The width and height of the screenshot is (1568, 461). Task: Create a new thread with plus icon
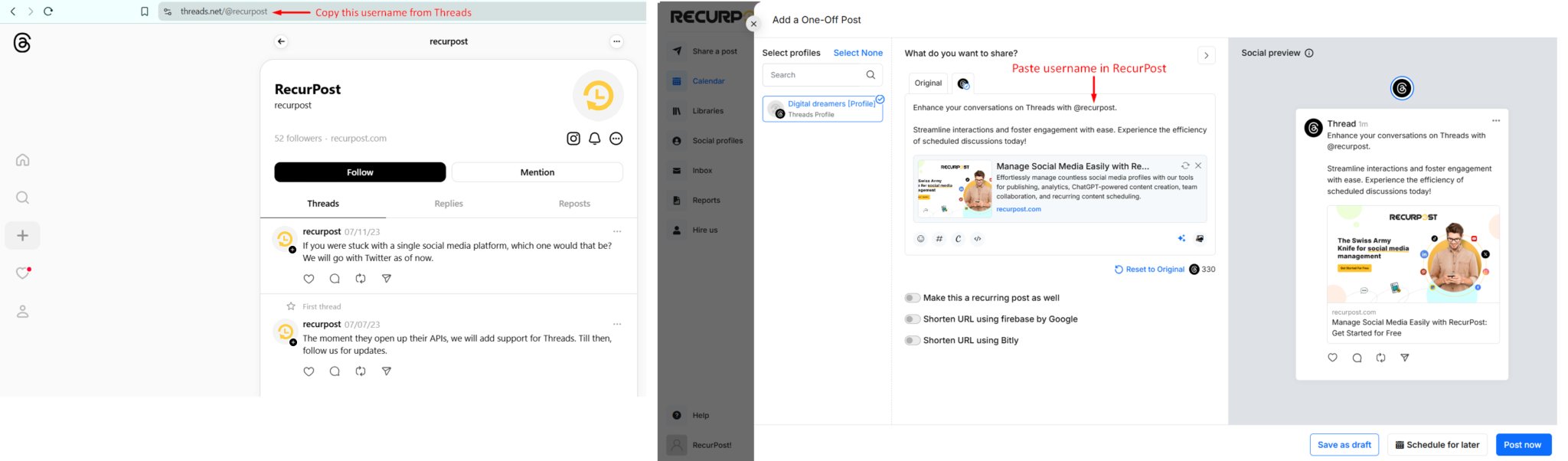(23, 236)
